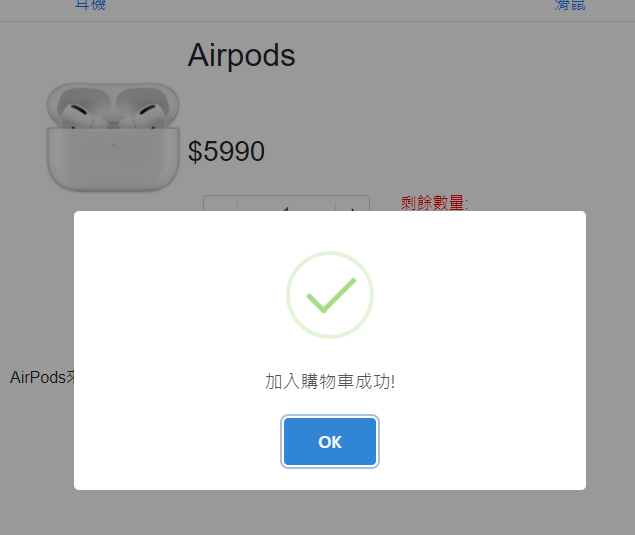Click the red 剩餘數量 label

click(434, 202)
